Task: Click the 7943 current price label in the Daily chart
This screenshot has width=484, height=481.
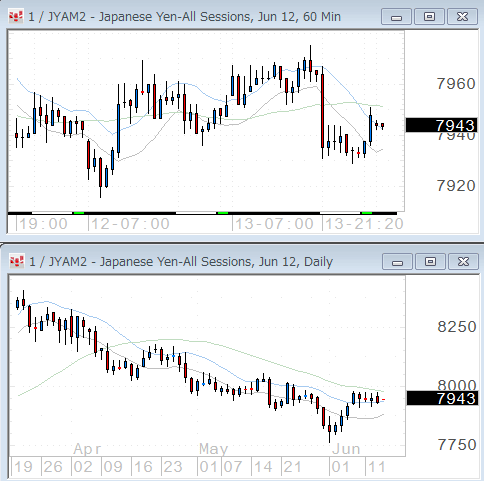Action: click(x=442, y=398)
